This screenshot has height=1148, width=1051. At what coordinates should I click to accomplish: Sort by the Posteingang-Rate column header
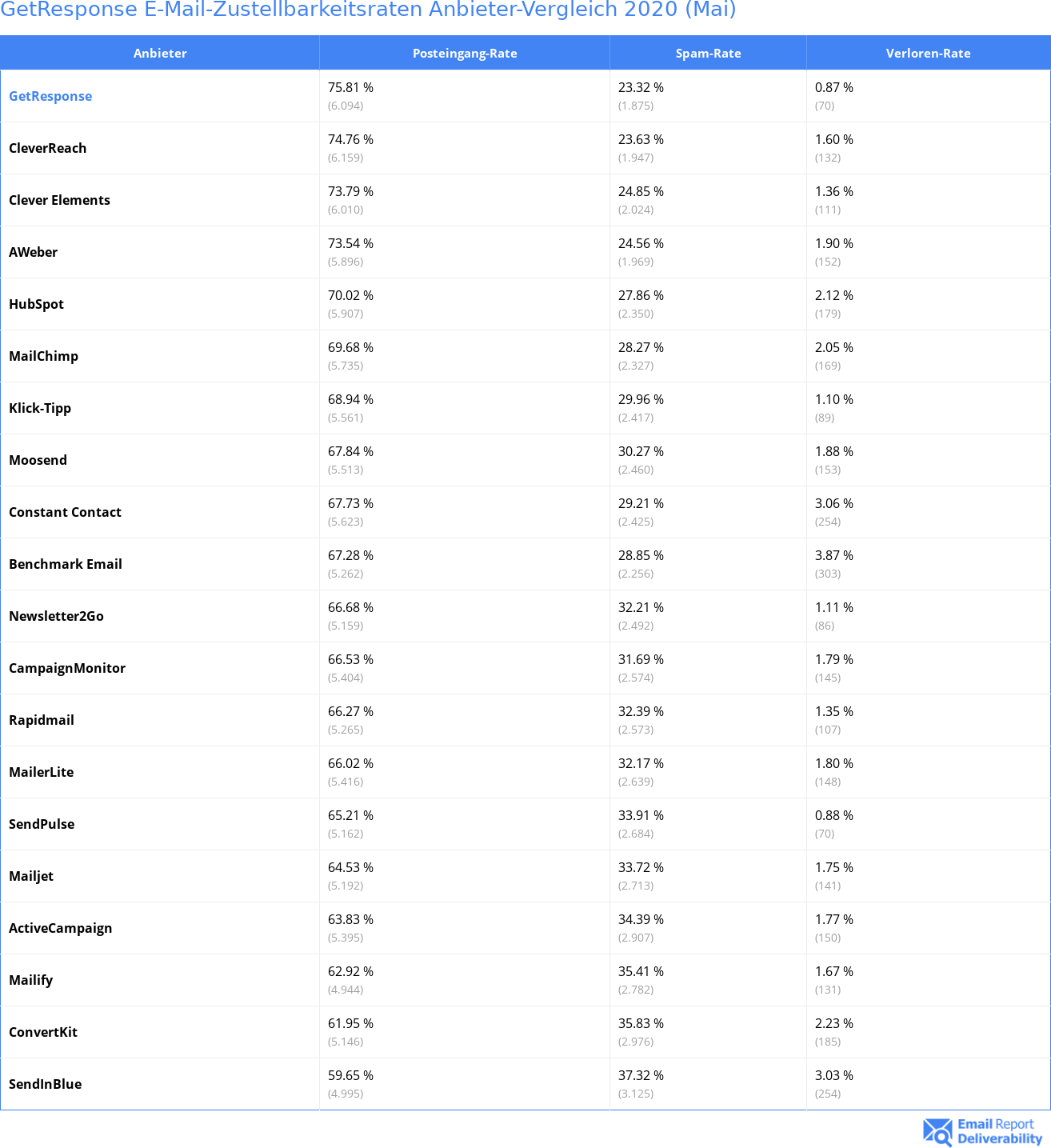tap(465, 53)
